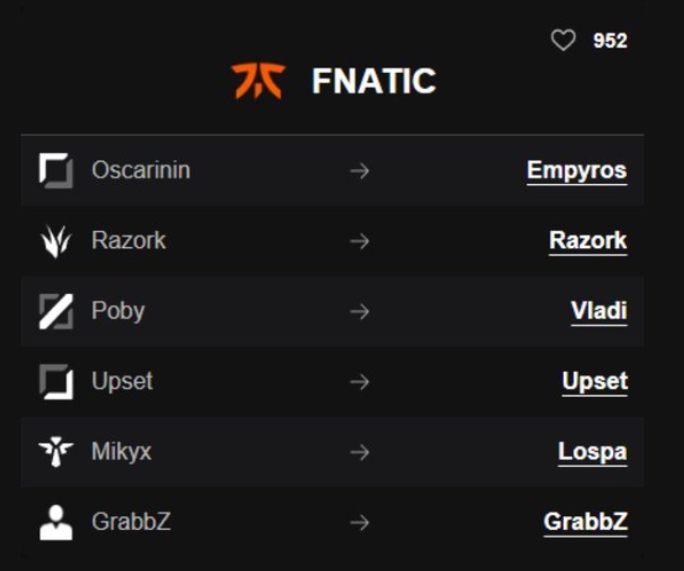
Task: Click the arrow in the Oscarinin row
Action: pos(360,171)
